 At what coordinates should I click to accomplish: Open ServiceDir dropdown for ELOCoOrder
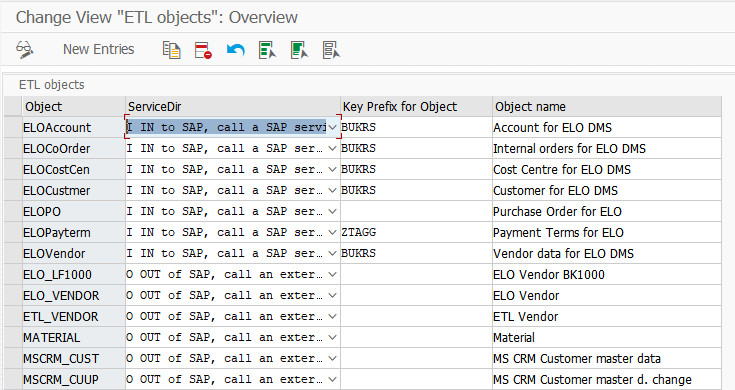[332, 149]
